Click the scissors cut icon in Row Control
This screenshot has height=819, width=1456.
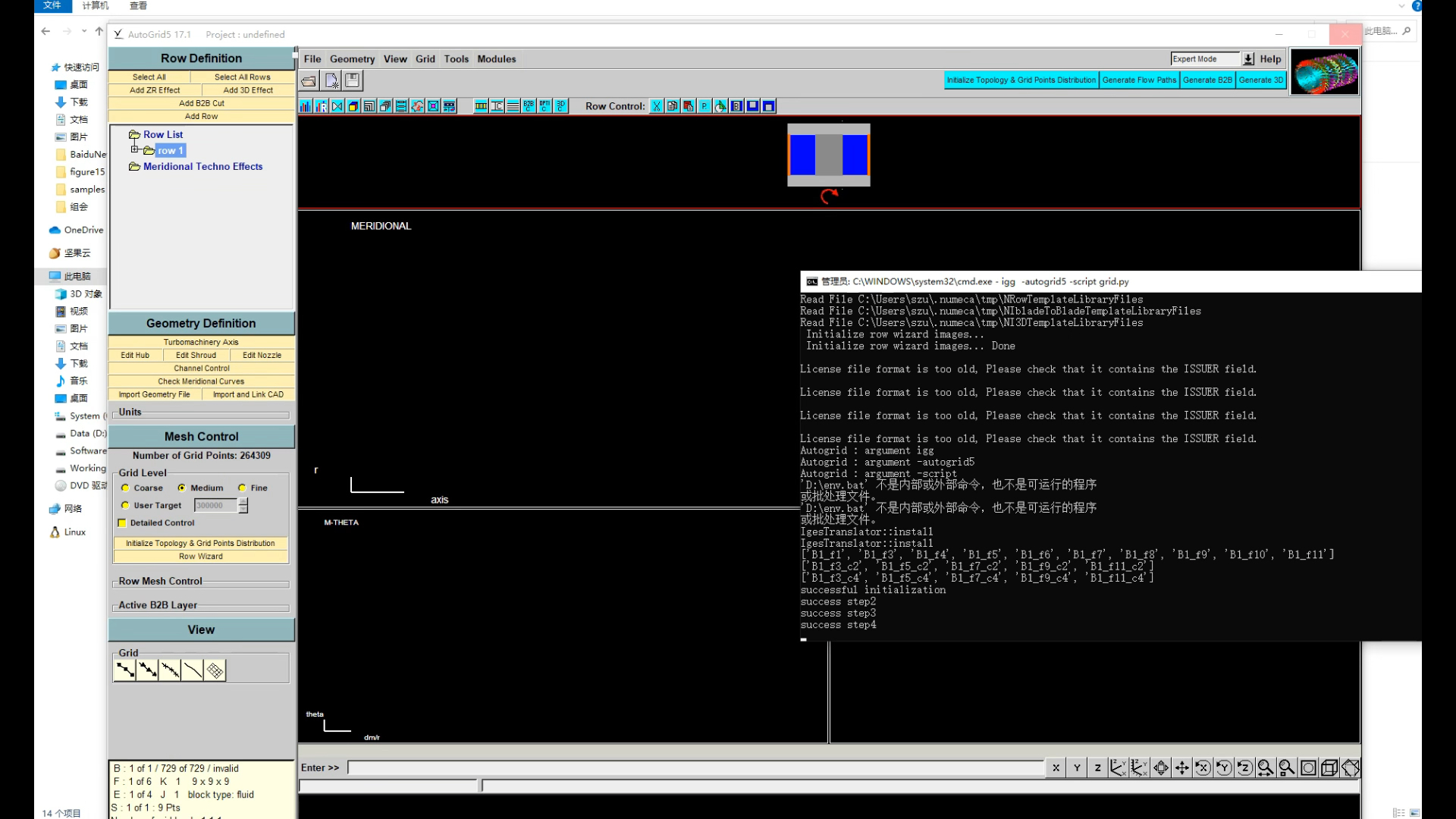pyautogui.click(x=657, y=106)
